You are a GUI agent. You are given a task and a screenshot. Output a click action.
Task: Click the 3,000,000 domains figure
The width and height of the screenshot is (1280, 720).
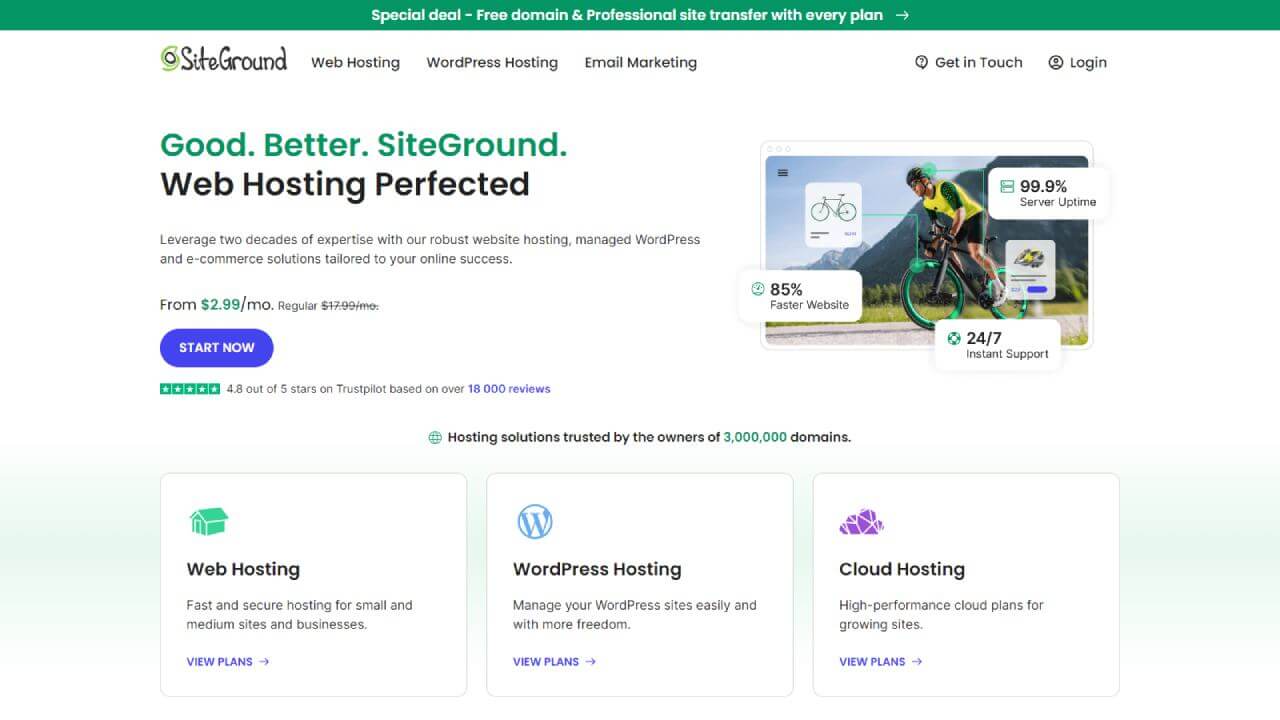tap(755, 437)
